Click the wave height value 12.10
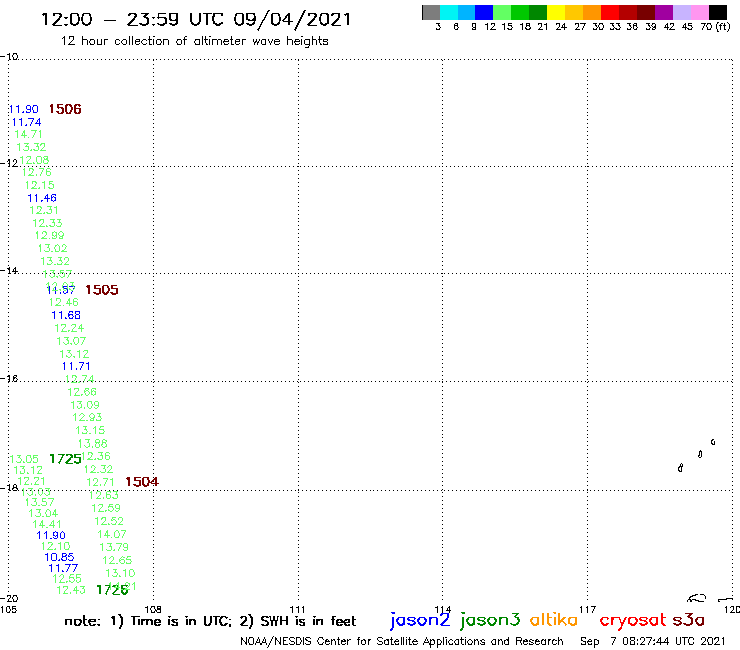The width and height of the screenshot is (740, 650). click(x=56, y=547)
